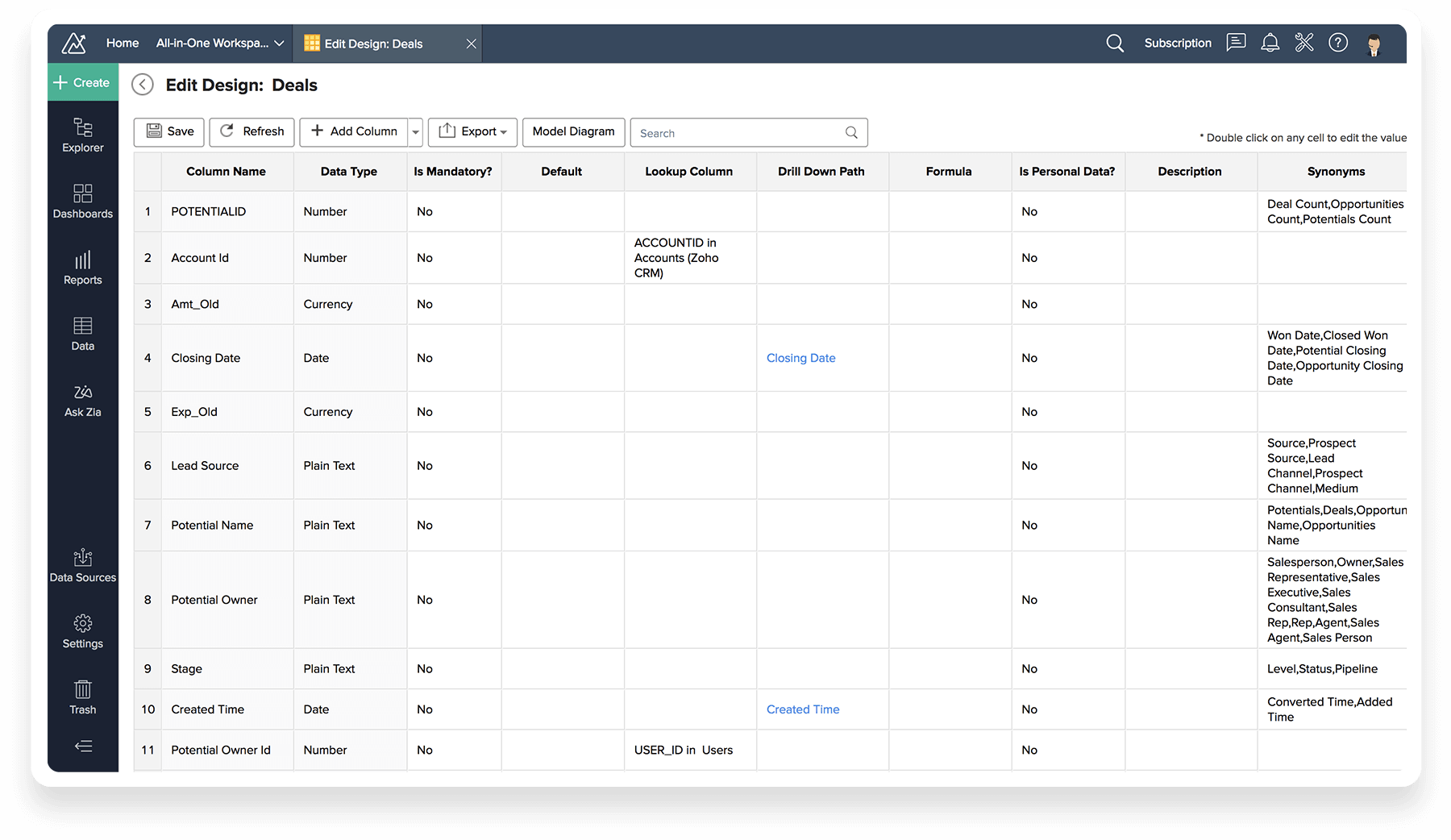Open Ask Zia assistant
This screenshot has height=840, width=1451.
[82, 400]
